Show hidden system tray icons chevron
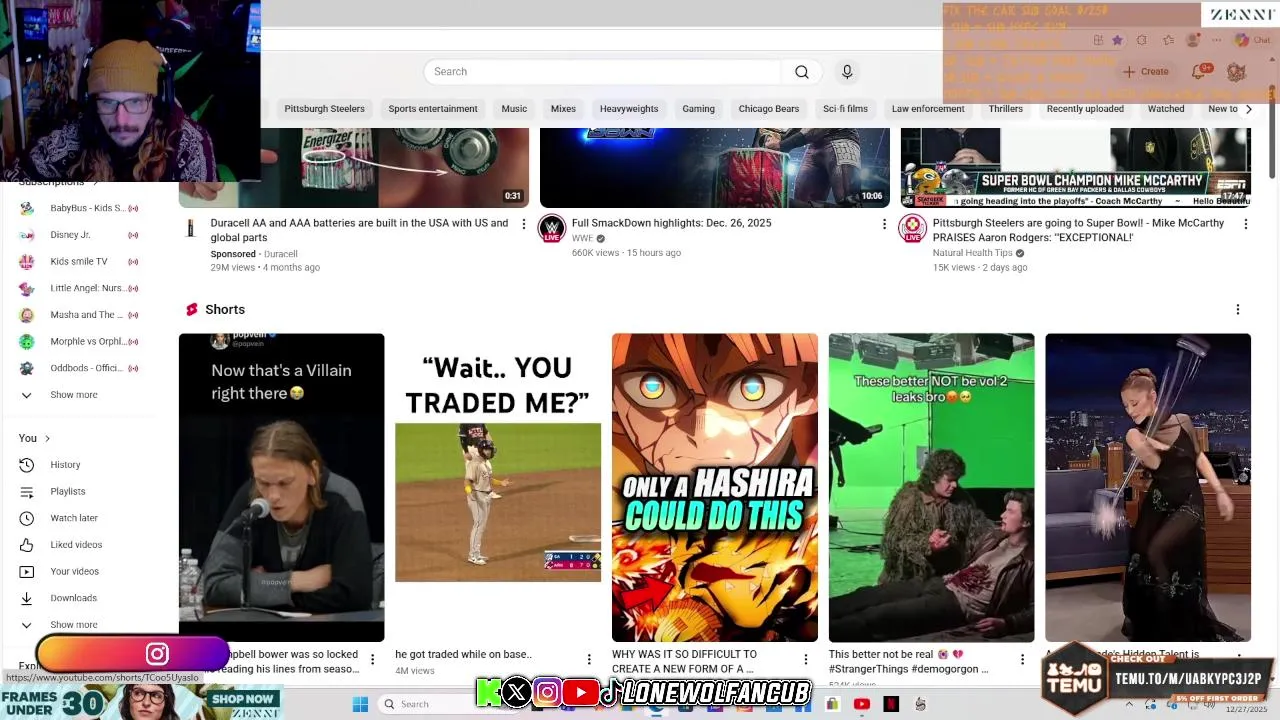The width and height of the screenshot is (1280, 720). [1128, 704]
